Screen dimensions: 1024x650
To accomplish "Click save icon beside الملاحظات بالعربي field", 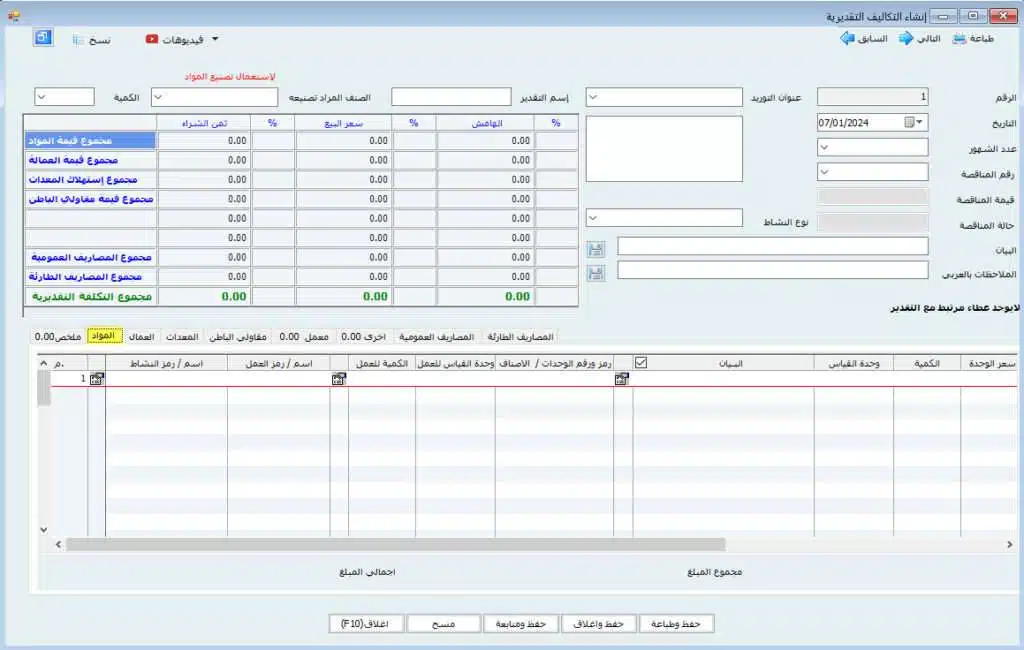I will 597,271.
